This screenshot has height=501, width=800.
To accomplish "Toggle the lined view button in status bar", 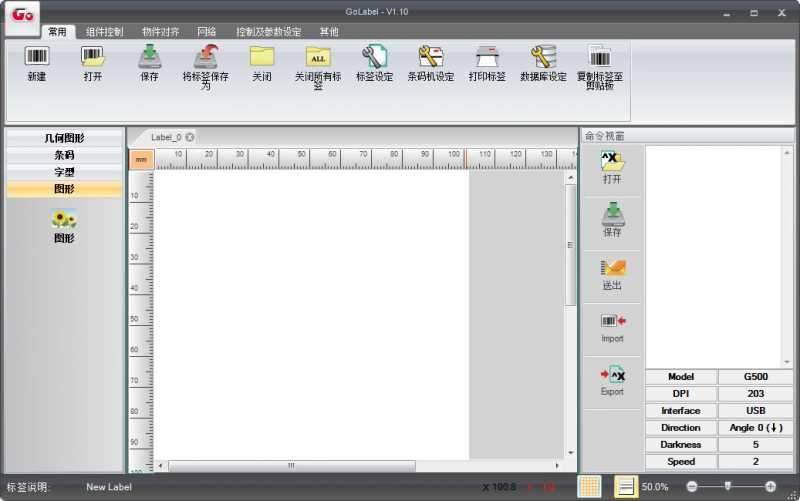I will coord(625,486).
